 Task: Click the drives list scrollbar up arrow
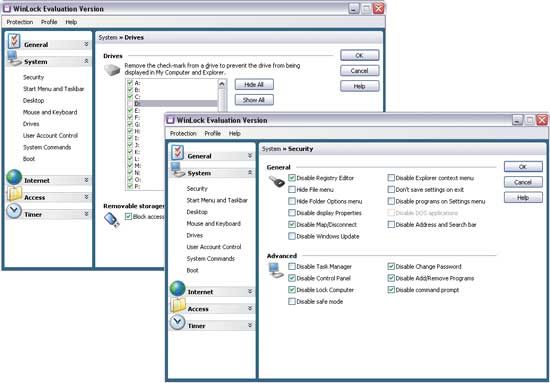222,83
